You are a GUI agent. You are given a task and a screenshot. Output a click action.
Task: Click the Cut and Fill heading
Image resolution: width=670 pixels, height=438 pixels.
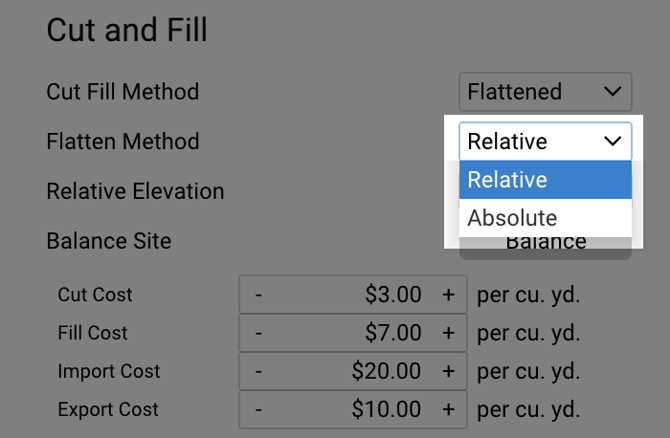point(127,30)
